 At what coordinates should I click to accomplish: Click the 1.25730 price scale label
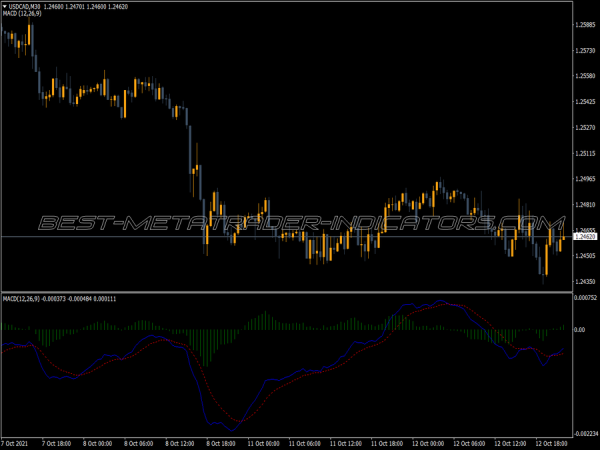[585, 51]
